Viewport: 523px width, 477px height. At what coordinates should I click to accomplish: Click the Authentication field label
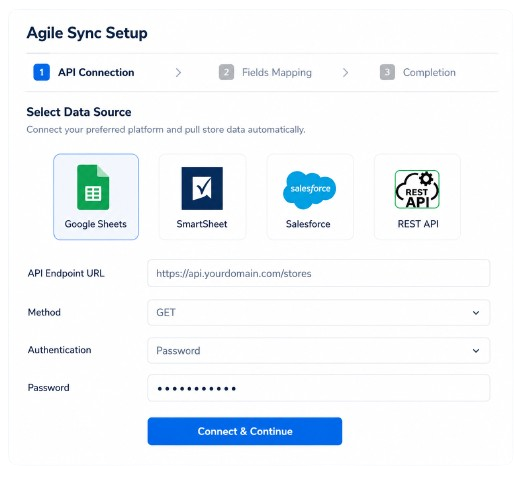click(x=59, y=350)
